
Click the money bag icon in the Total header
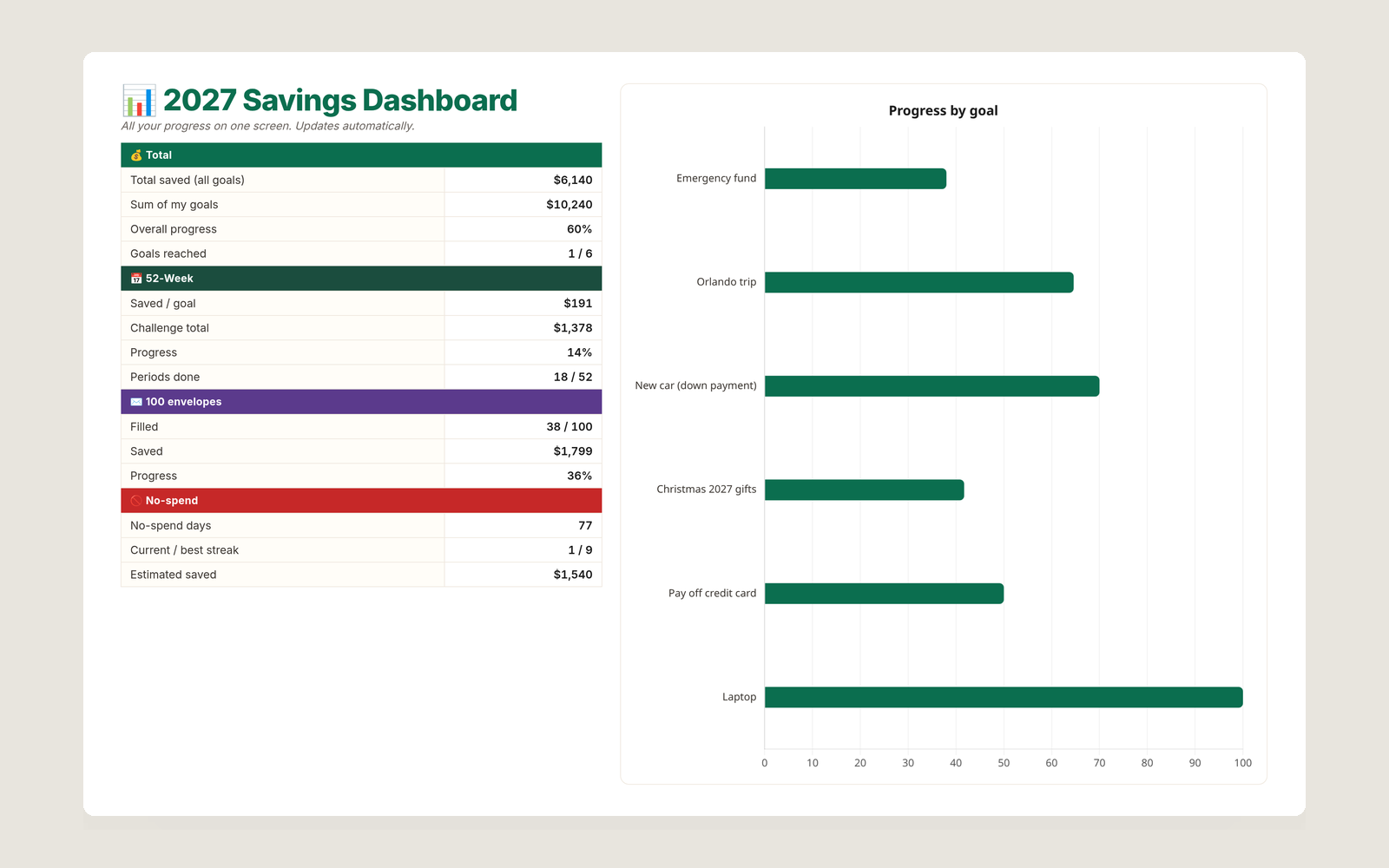click(136, 155)
